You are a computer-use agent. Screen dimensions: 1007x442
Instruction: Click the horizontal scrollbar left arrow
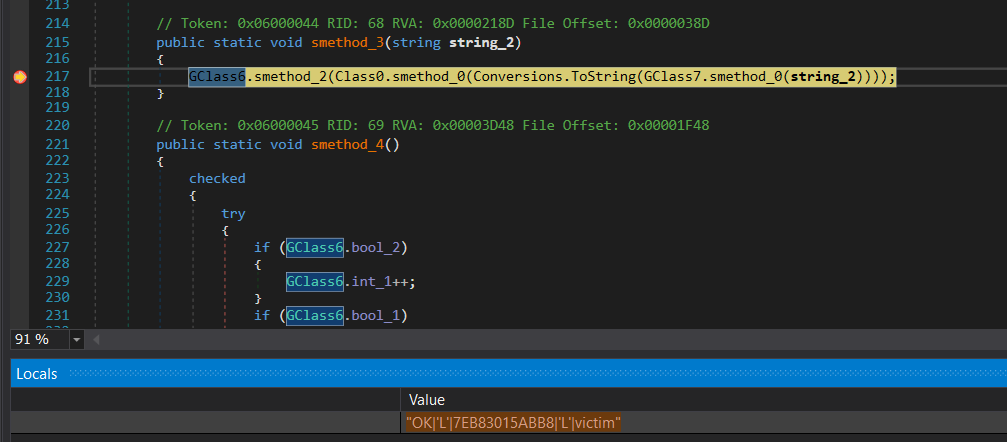pyautogui.click(x=97, y=340)
